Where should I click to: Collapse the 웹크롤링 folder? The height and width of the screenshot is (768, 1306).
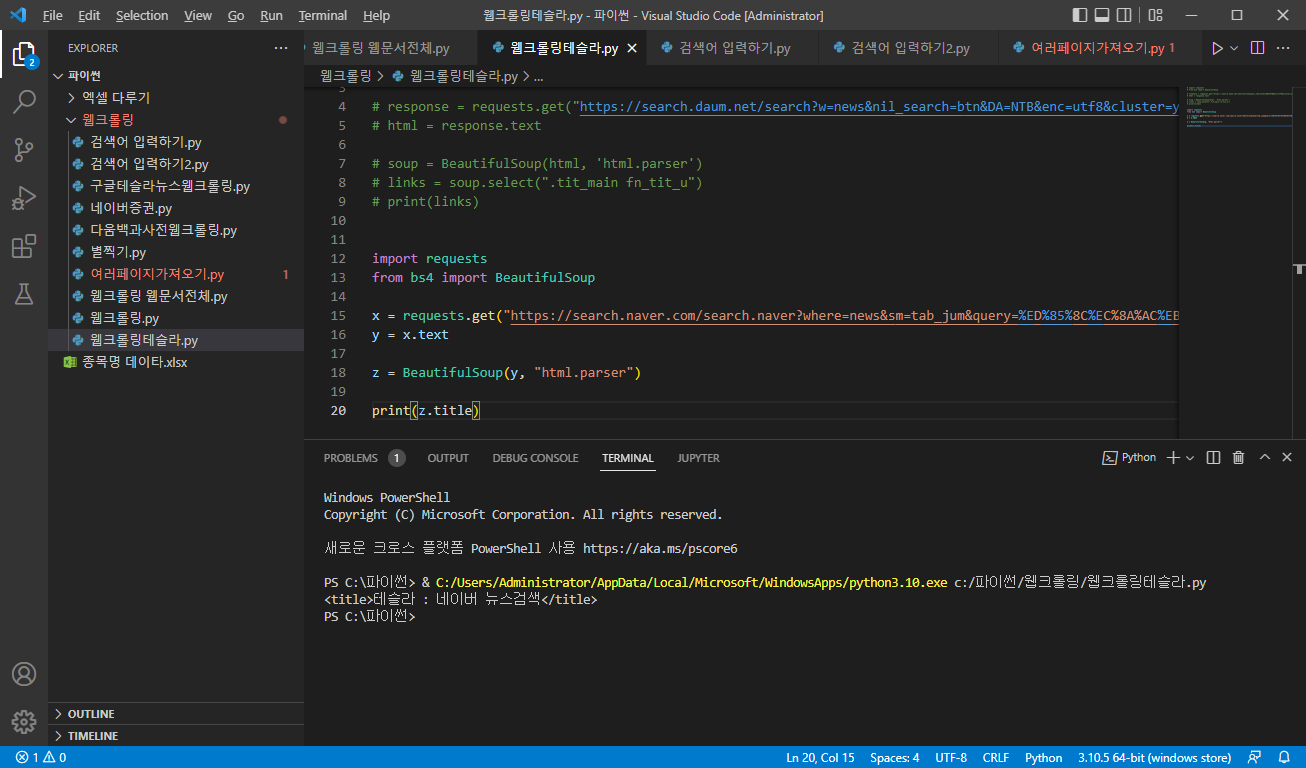click(176, 120)
